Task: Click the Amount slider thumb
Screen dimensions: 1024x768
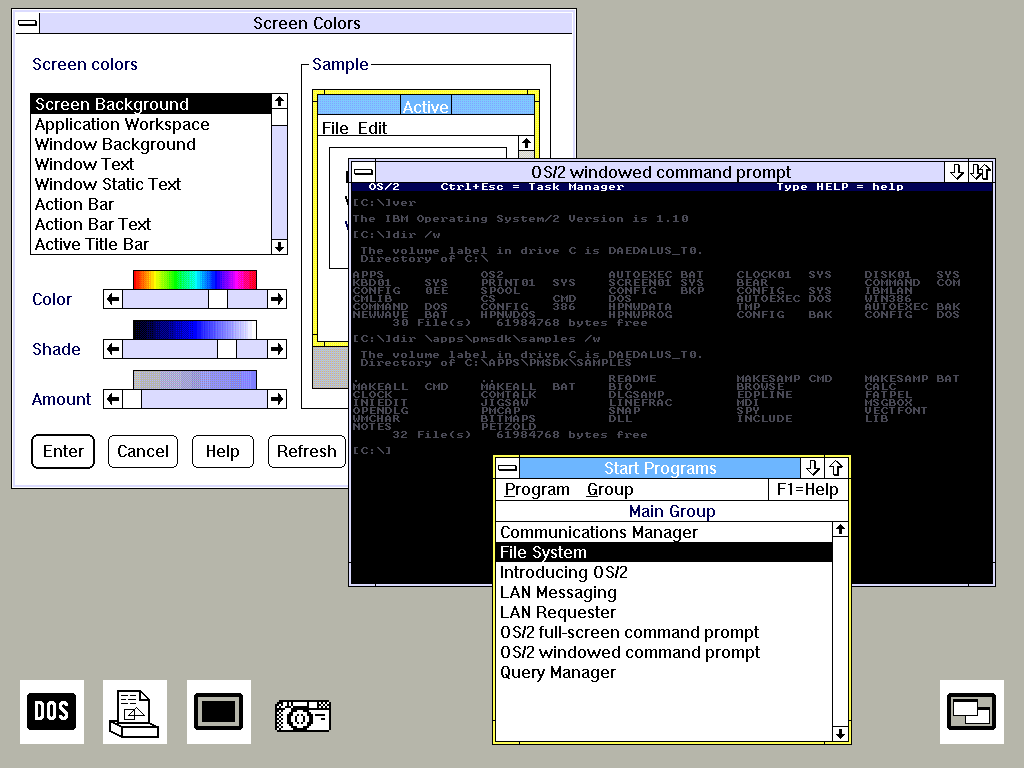Action: [133, 399]
